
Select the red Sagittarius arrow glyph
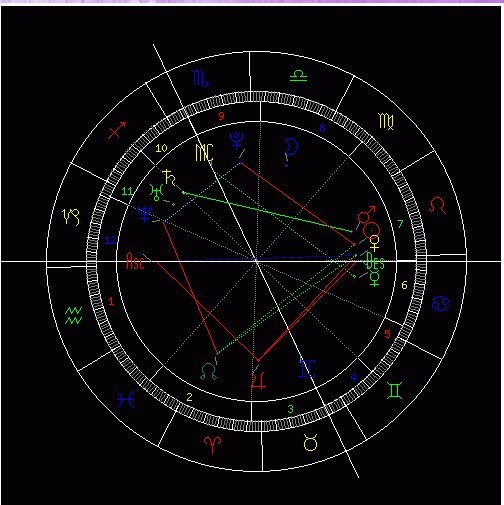click(x=117, y=130)
